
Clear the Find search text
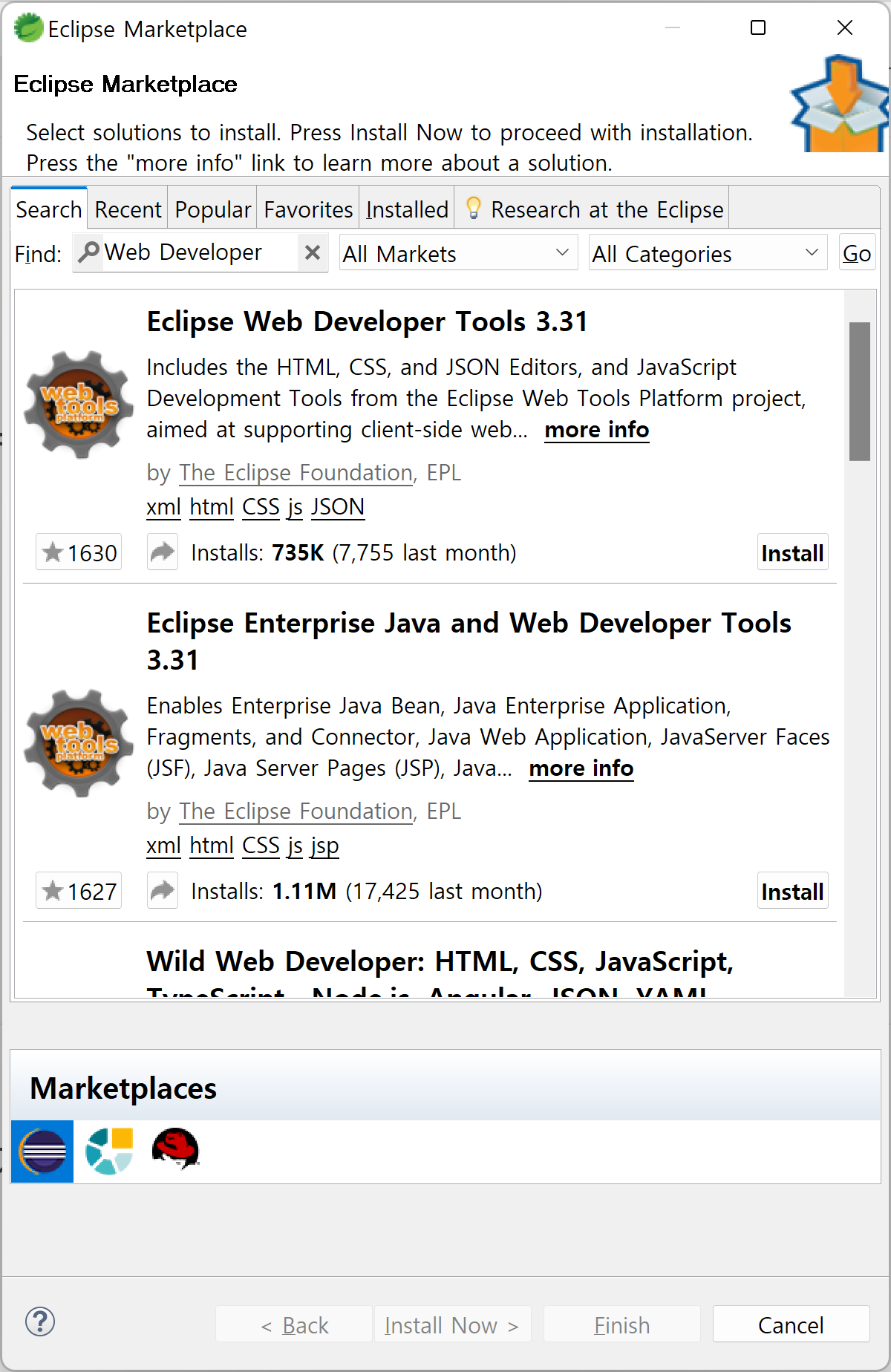(313, 252)
